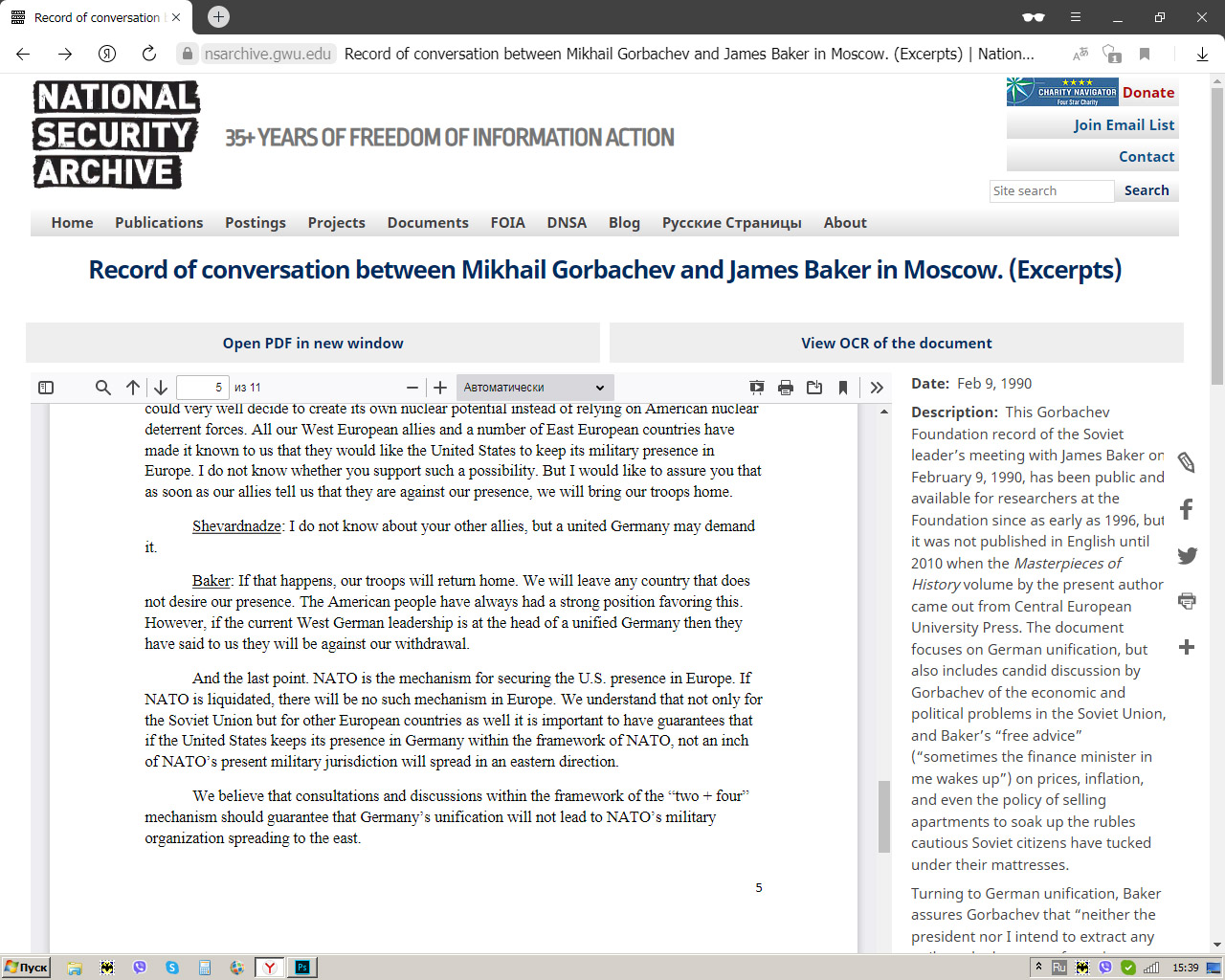1225x980 pixels.
Task: Open the PDF zoom level dropdown
Action: (x=535, y=388)
